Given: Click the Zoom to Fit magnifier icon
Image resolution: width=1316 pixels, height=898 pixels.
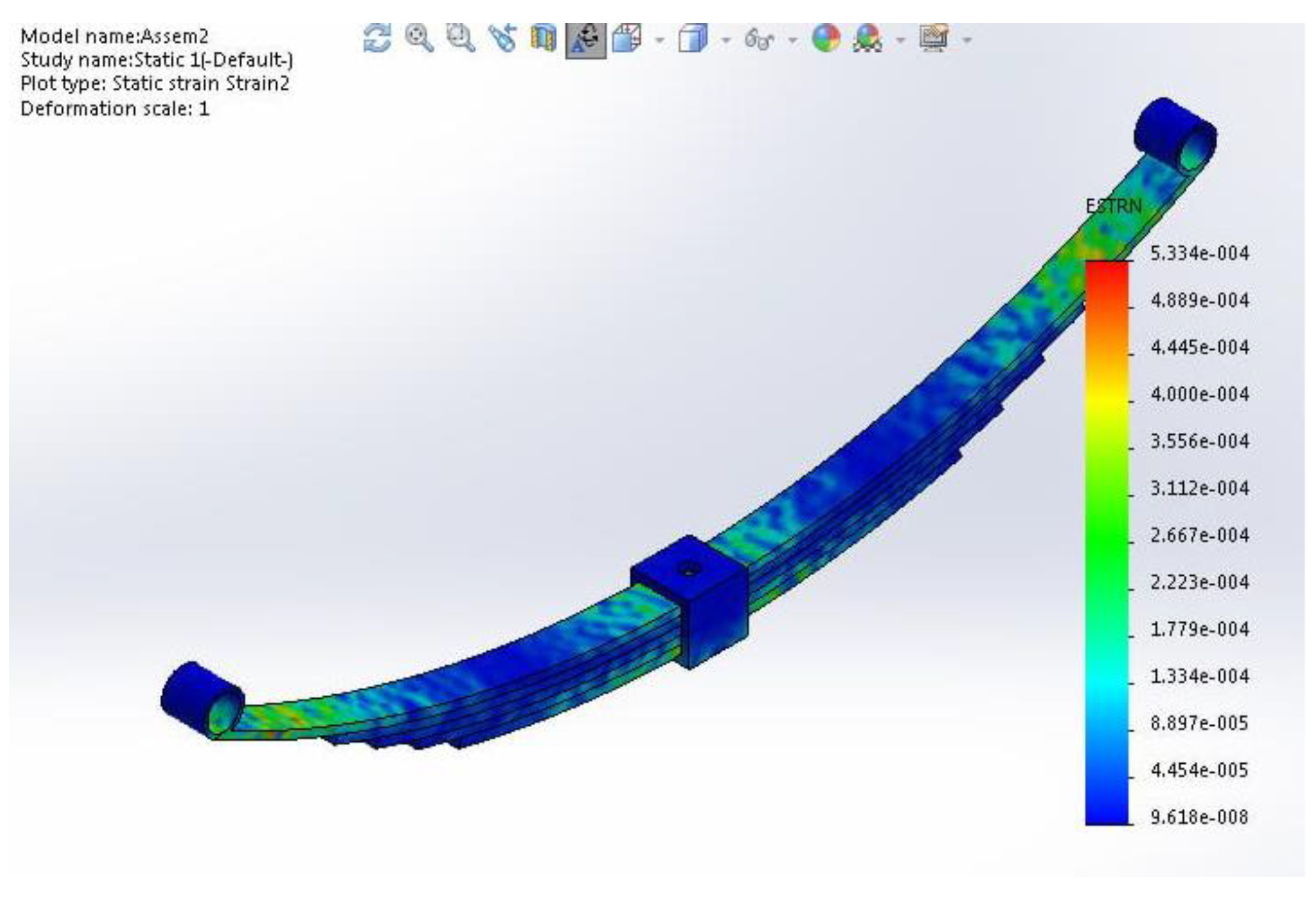Looking at the screenshot, I should click(419, 38).
